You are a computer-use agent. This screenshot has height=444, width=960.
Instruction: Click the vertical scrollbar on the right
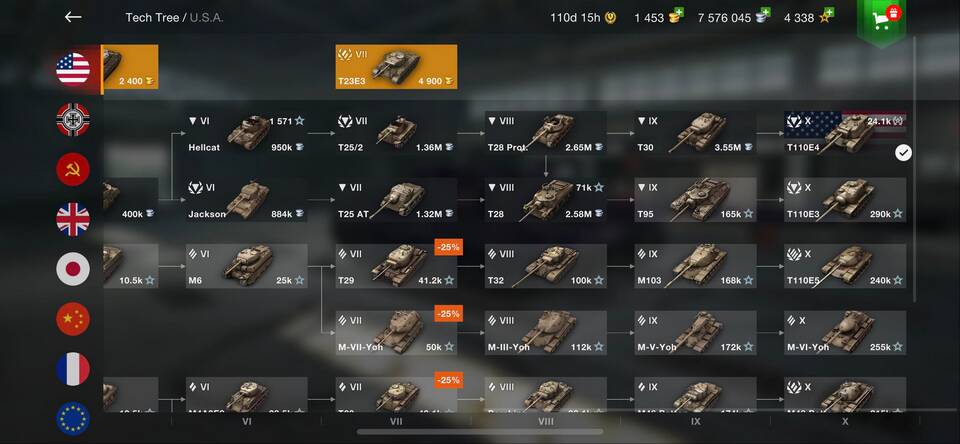pyautogui.click(x=915, y=168)
